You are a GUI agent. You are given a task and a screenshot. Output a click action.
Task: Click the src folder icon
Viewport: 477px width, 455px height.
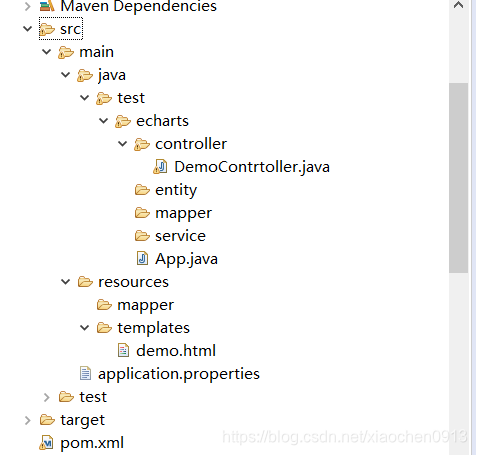coord(47,29)
